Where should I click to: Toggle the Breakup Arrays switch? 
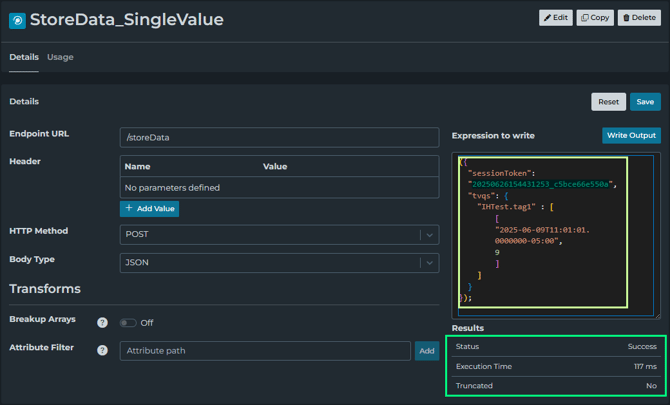click(128, 323)
